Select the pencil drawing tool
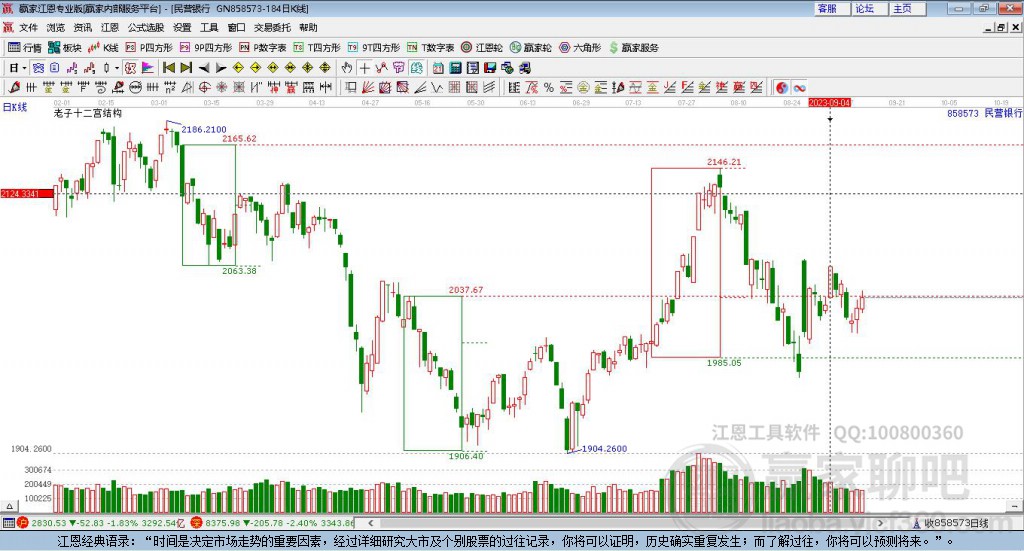The image size is (1024, 551). [x=14, y=87]
